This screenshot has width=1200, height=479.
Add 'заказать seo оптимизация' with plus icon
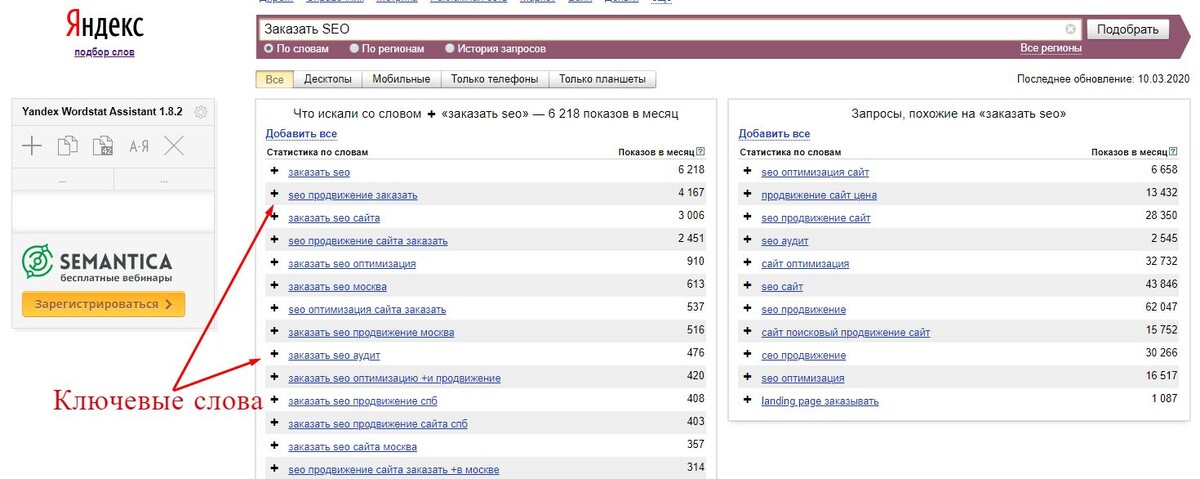click(x=274, y=264)
